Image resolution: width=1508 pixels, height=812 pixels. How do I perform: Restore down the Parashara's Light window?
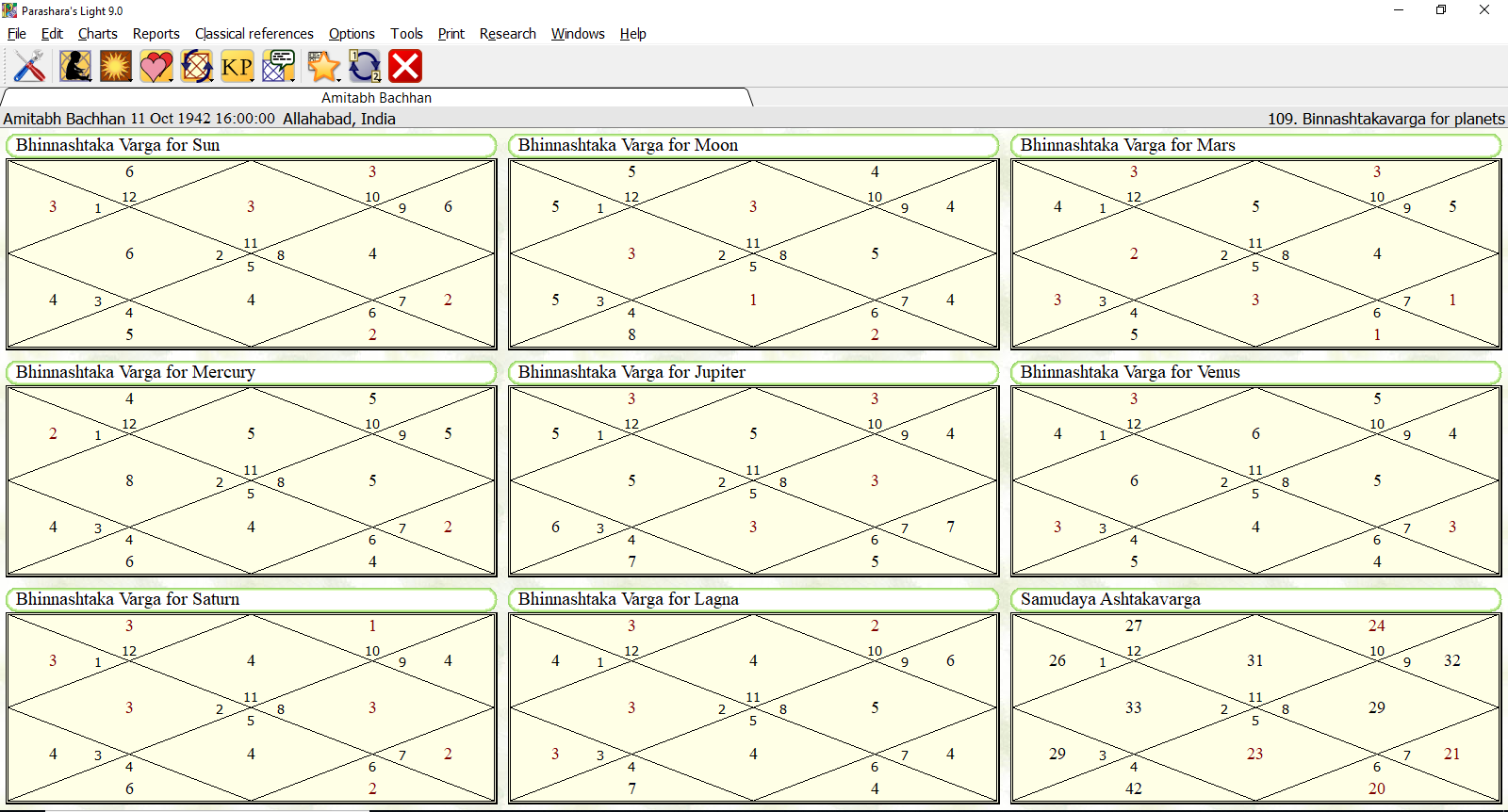click(1441, 10)
